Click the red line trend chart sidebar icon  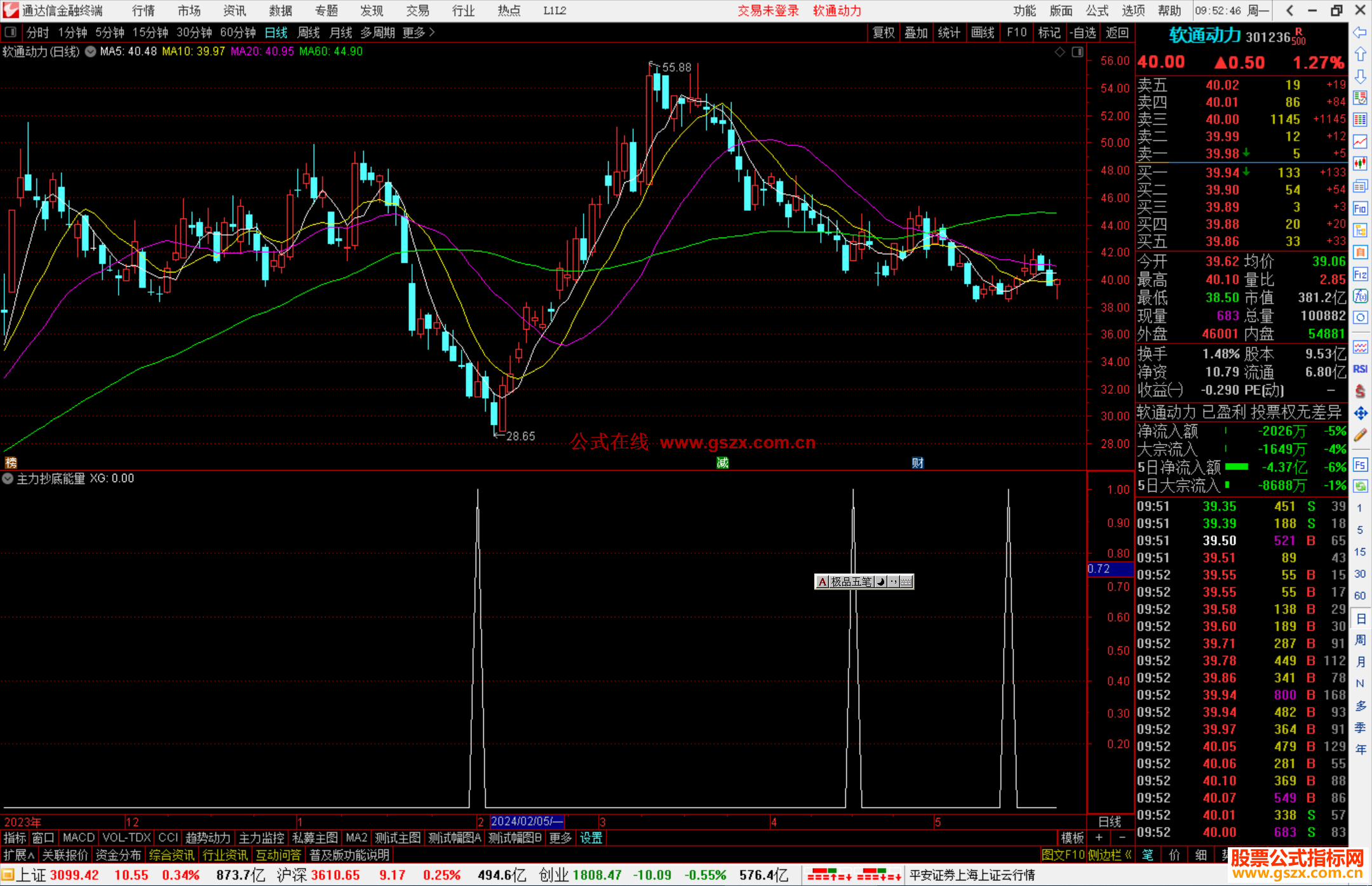(1360, 142)
